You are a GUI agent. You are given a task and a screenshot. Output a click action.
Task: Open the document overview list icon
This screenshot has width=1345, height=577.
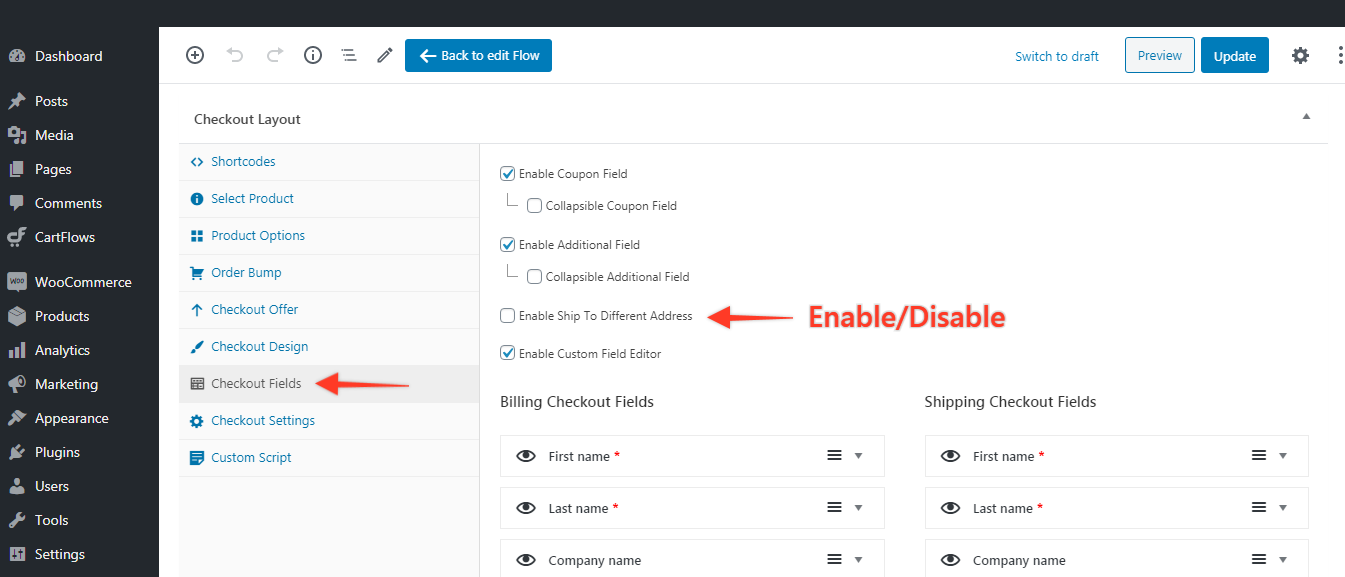(348, 55)
